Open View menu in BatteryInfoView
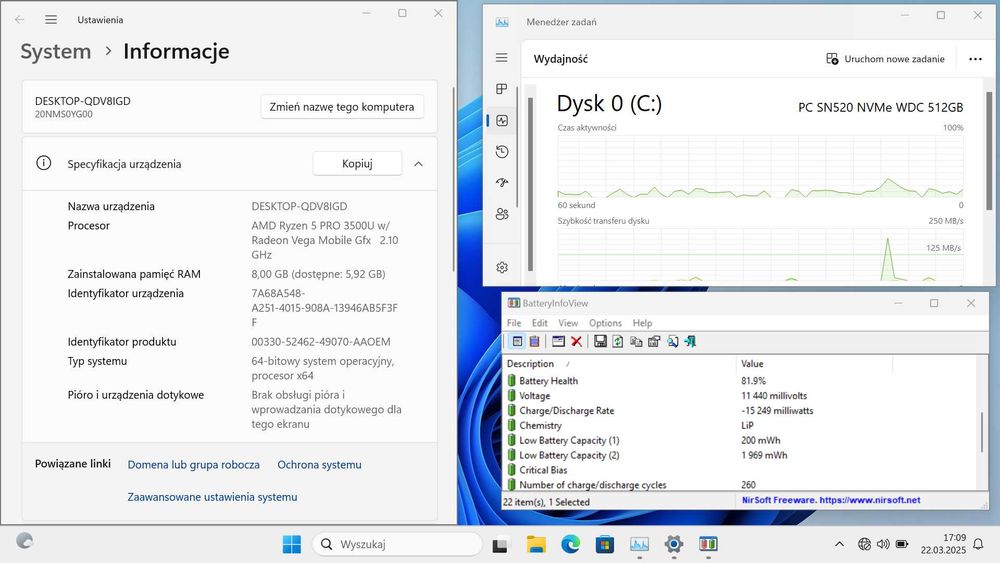This screenshot has height=563, width=1000. [x=568, y=323]
